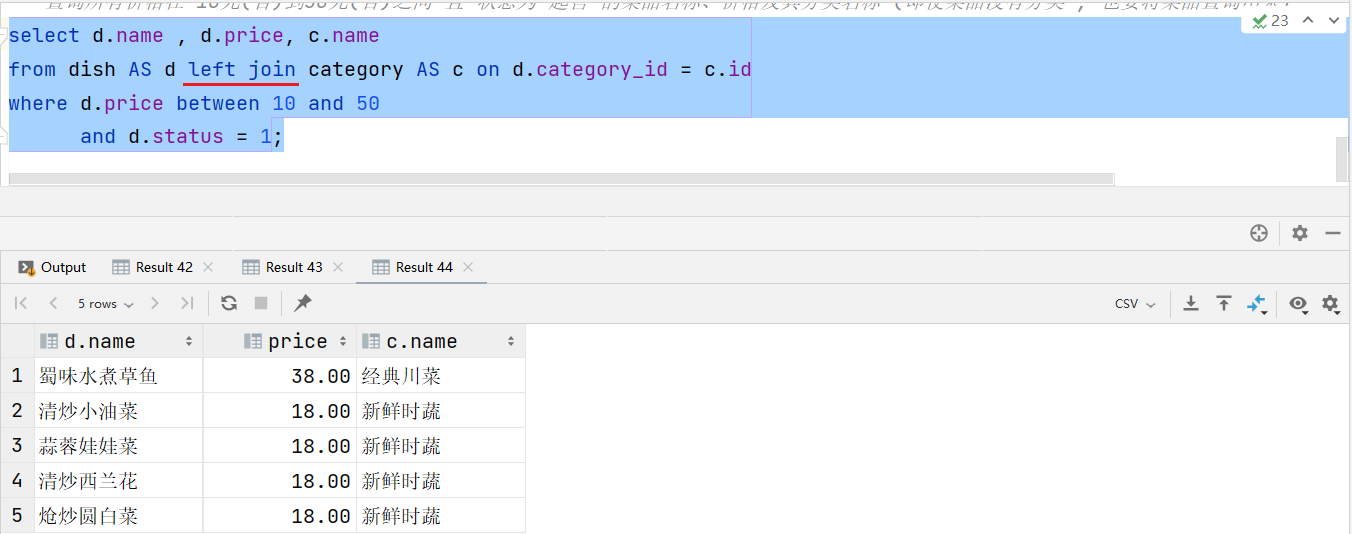Click the crosshair navigate icon in panel header
Screen dimensions: 1352x534
pos(1259,233)
